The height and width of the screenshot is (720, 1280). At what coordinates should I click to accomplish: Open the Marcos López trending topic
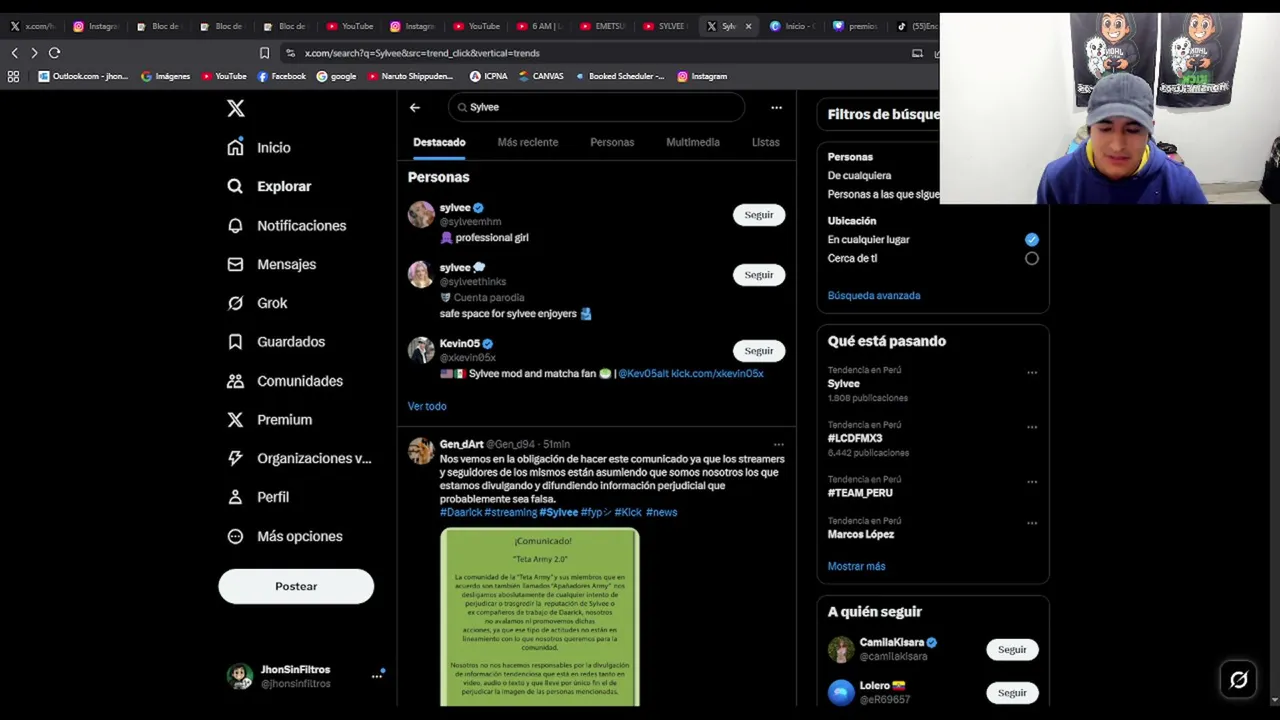(861, 534)
